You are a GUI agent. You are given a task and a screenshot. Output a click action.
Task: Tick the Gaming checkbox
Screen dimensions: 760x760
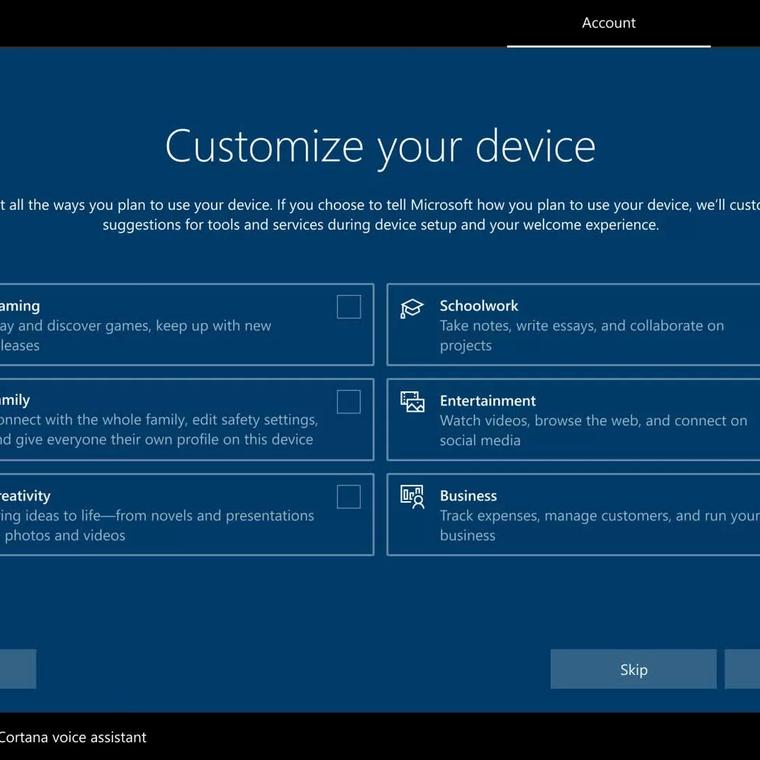349,307
